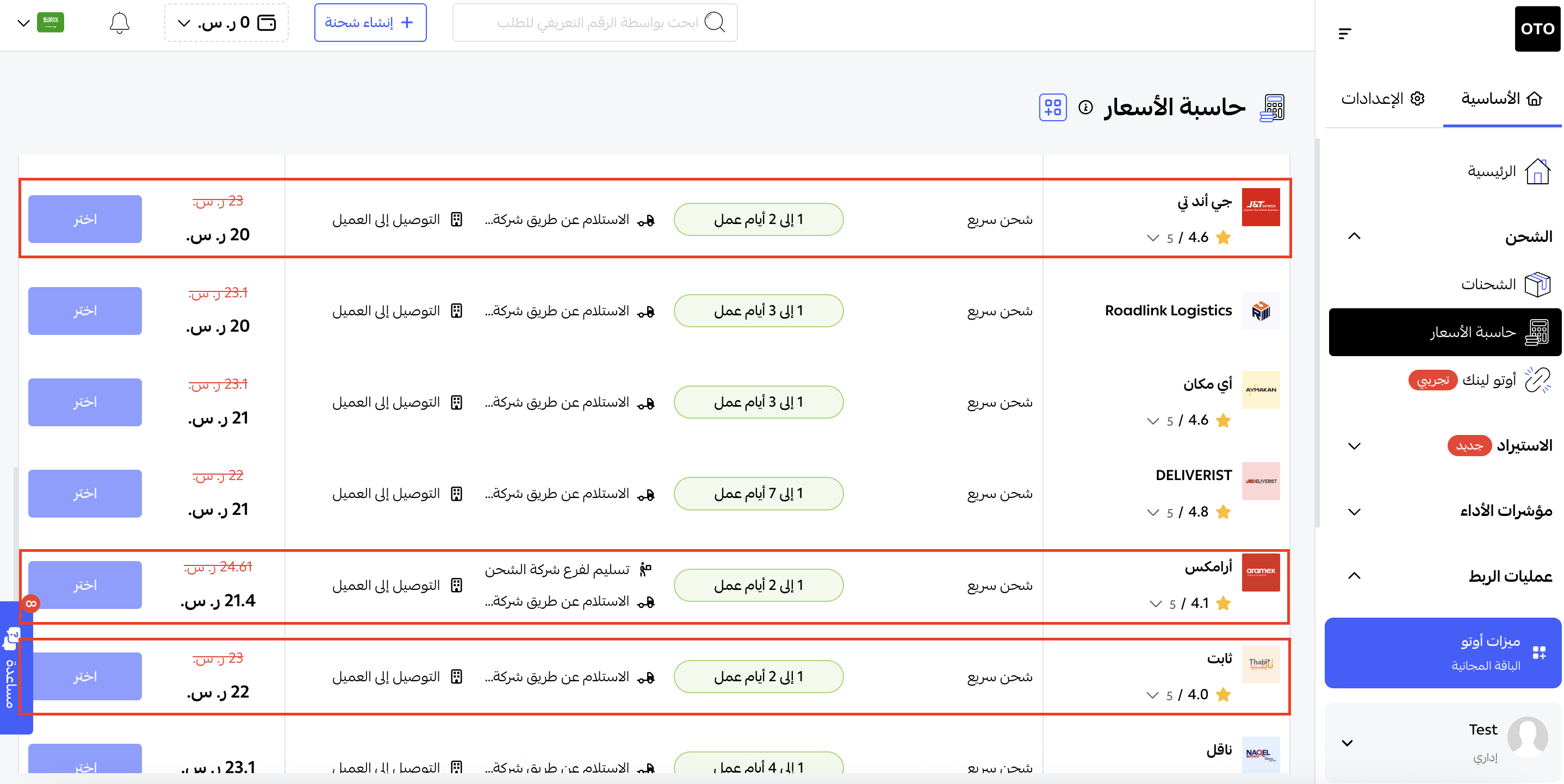This screenshot has width=1564, height=784.
Task: Click the Test user avatar
Action: (x=1528, y=737)
